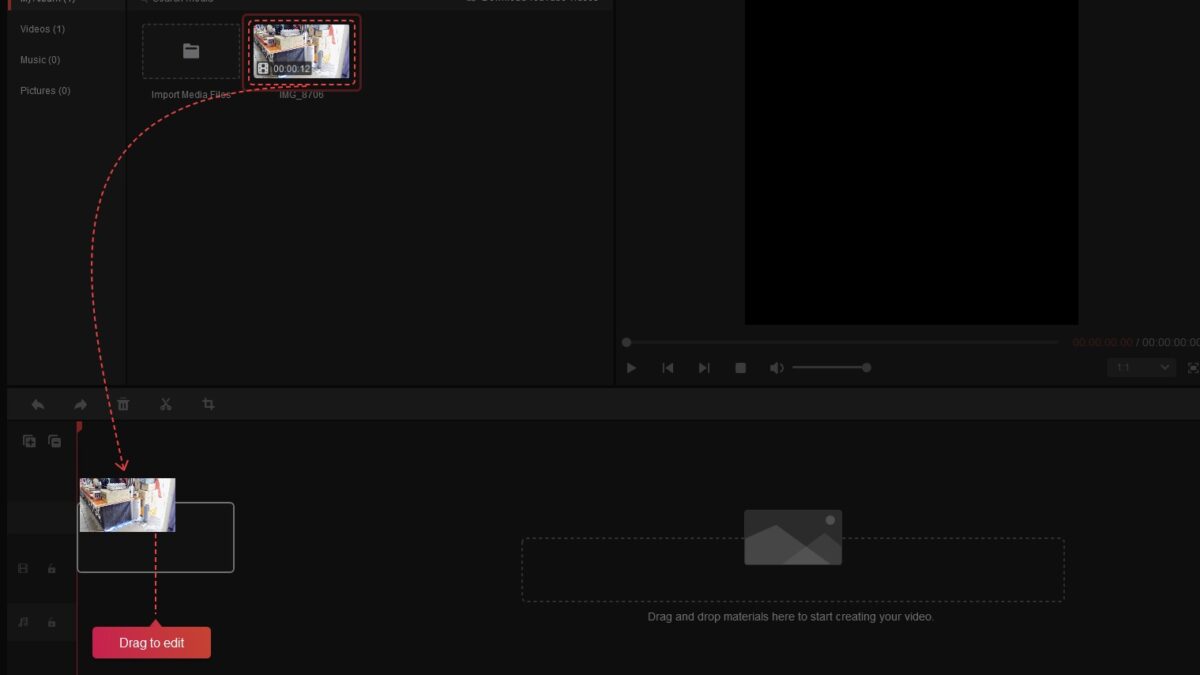This screenshot has height=675, width=1200.
Task: Add a new timeline track
Action: pyautogui.click(x=29, y=441)
